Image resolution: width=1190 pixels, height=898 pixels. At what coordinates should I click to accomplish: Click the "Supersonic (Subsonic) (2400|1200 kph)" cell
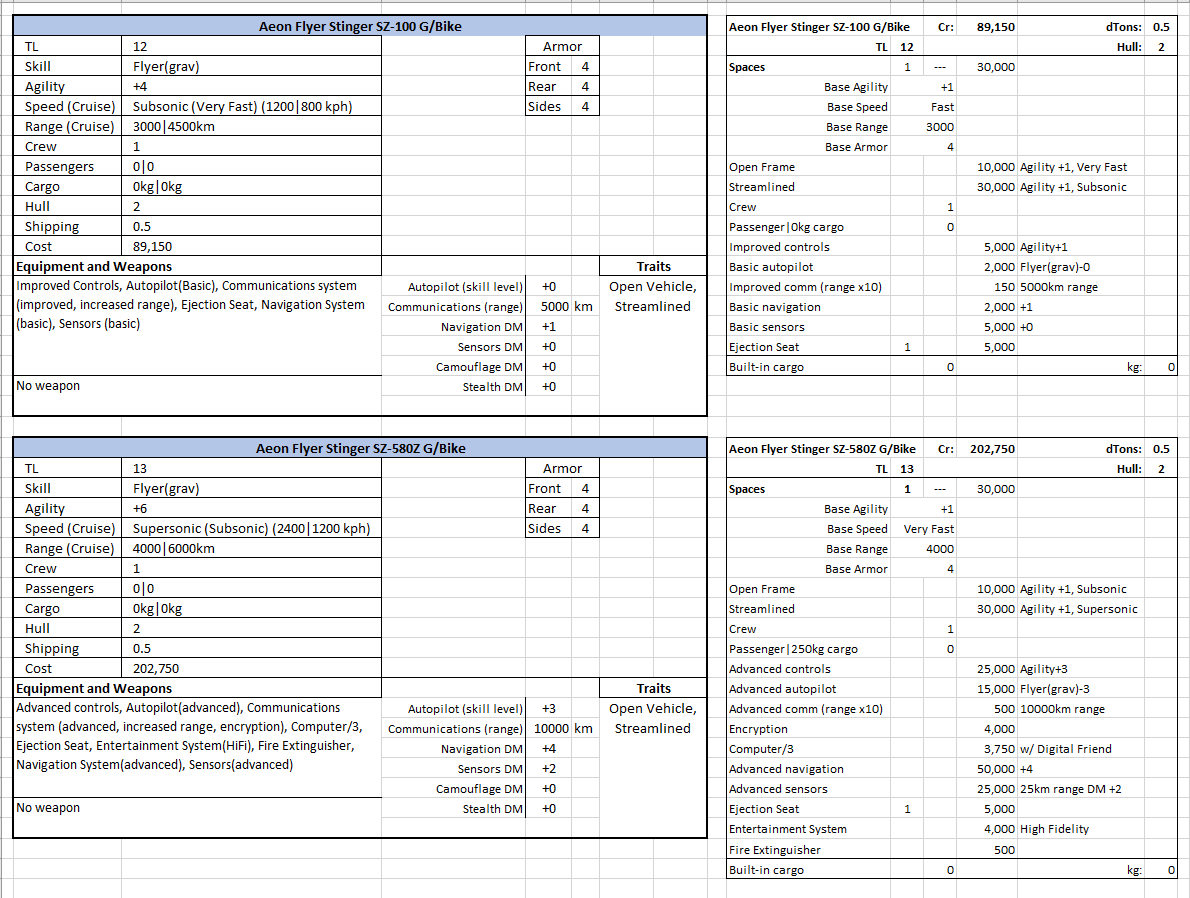252,529
